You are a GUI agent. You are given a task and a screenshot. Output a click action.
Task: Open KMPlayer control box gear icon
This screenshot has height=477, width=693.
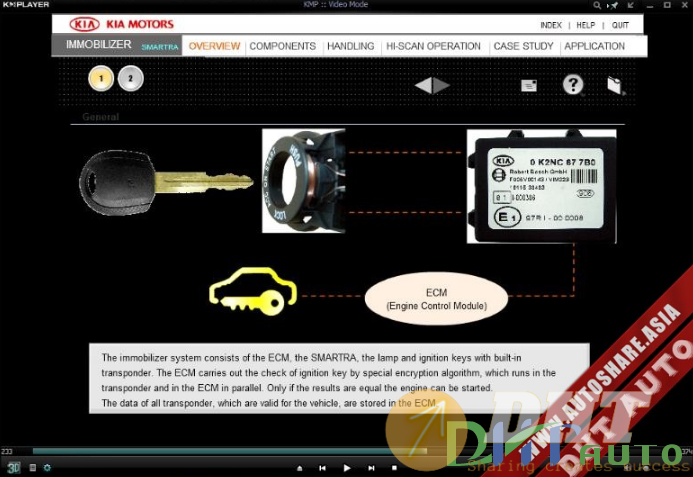[47, 467]
